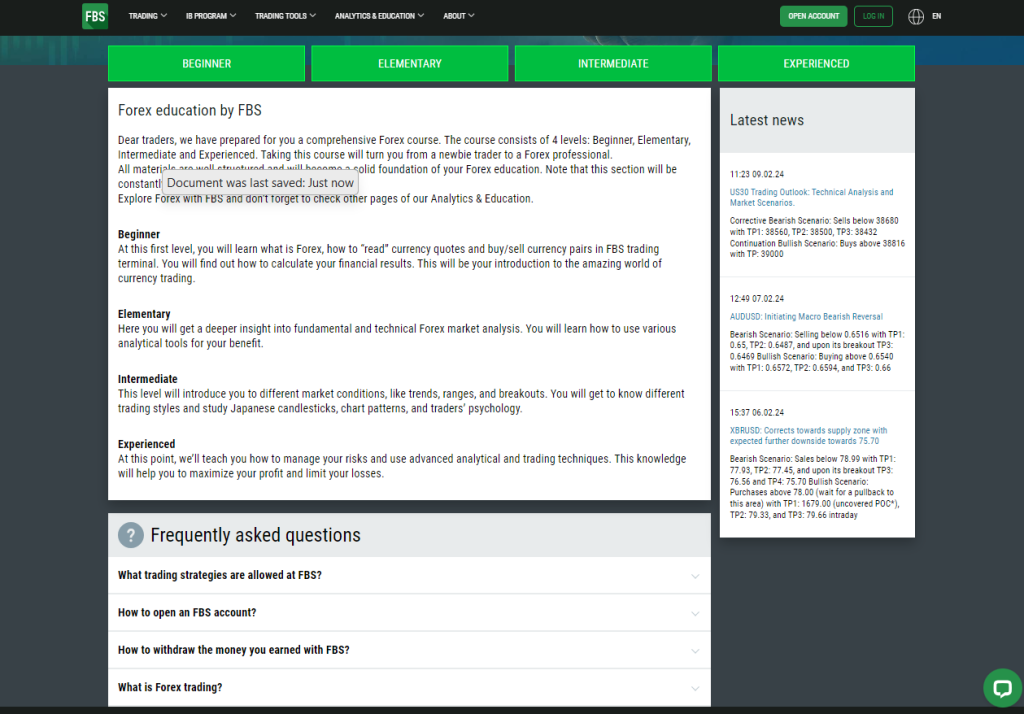Image resolution: width=1024 pixels, height=714 pixels.
Task: Expand 'How to open an FBS account' chevron
Action: click(695, 613)
